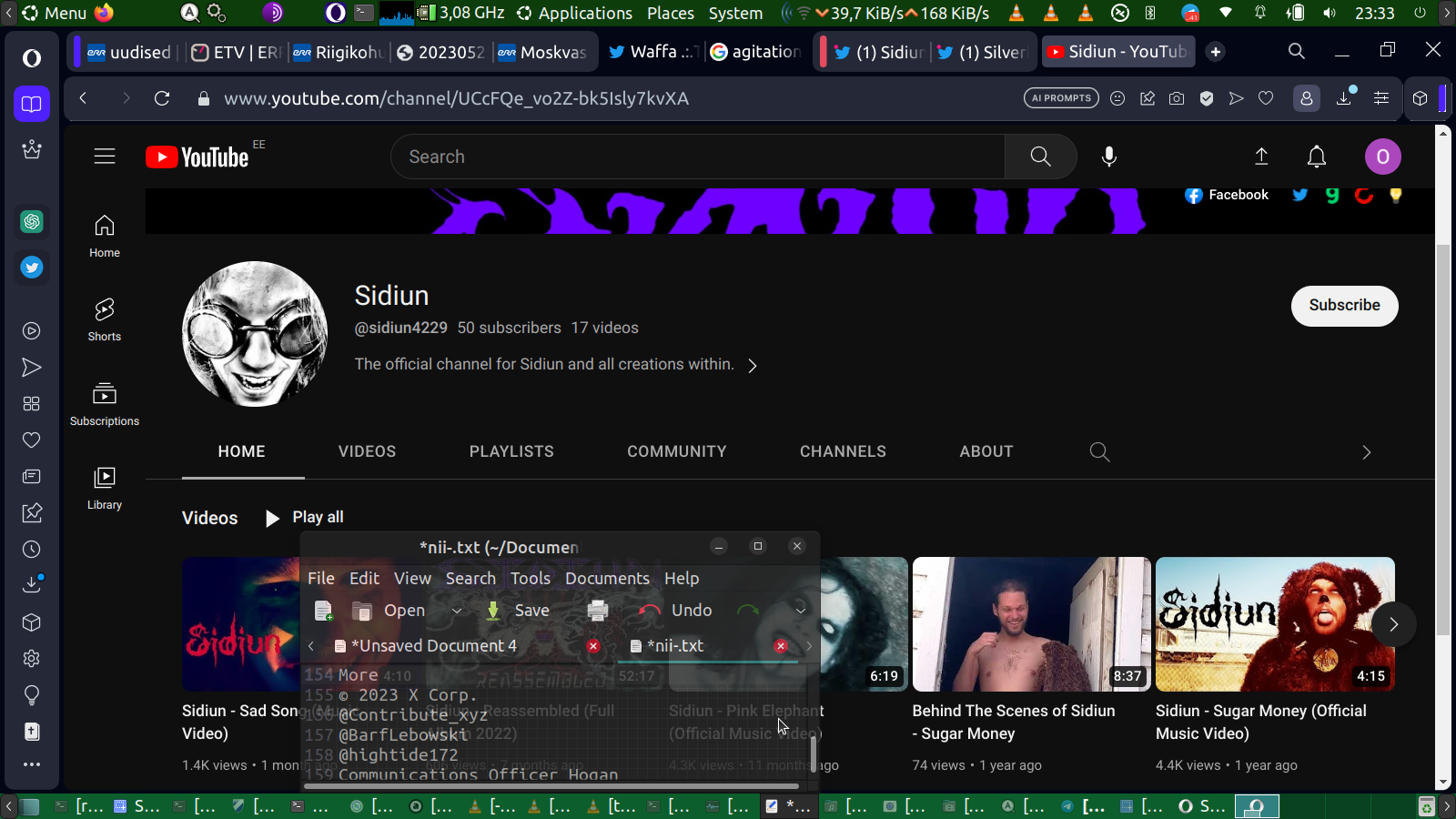This screenshot has width=1456, height=819.
Task: Expand the channel description arrow
Action: pyautogui.click(x=753, y=366)
